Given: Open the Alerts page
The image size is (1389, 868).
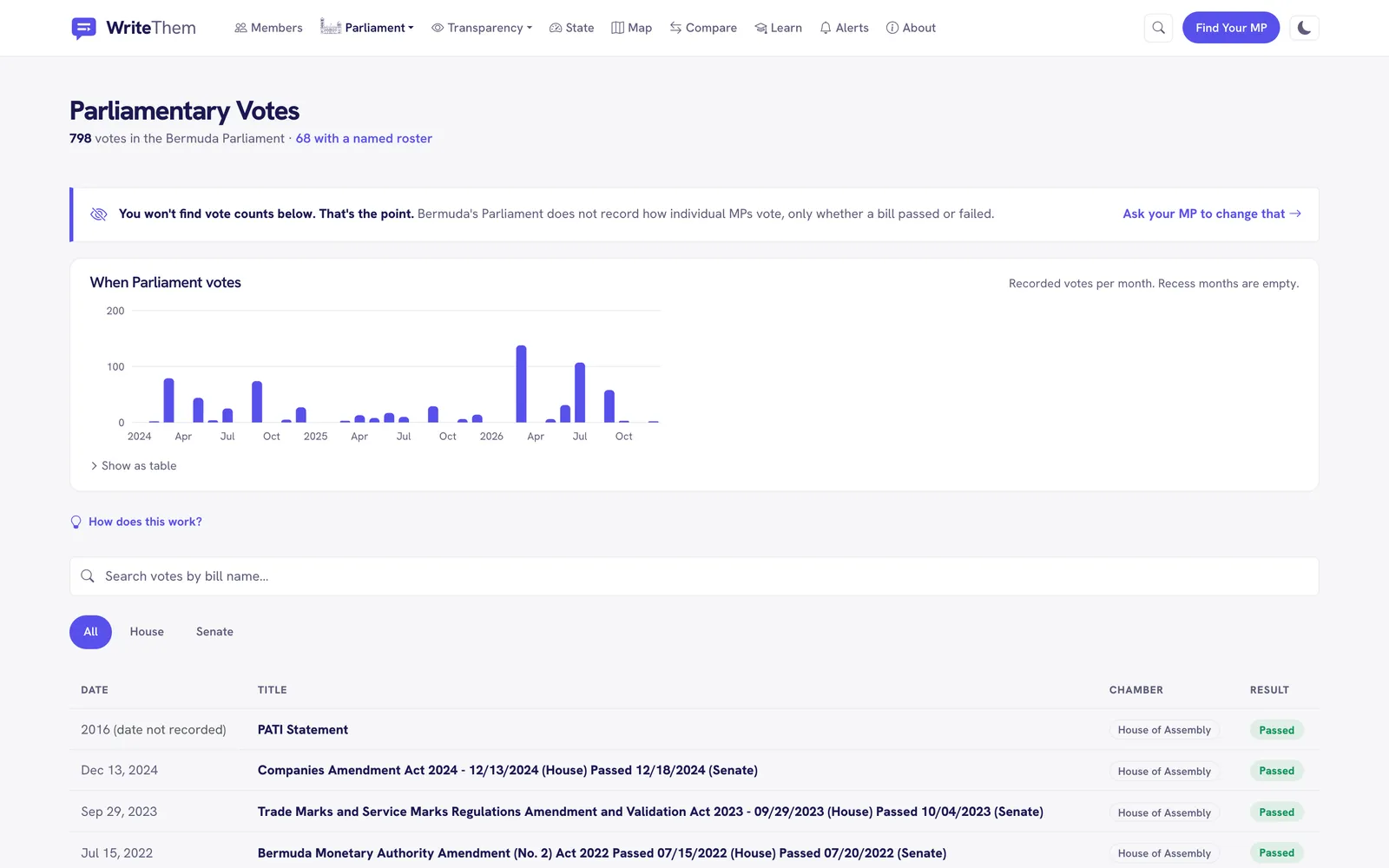Looking at the screenshot, I should [844, 28].
